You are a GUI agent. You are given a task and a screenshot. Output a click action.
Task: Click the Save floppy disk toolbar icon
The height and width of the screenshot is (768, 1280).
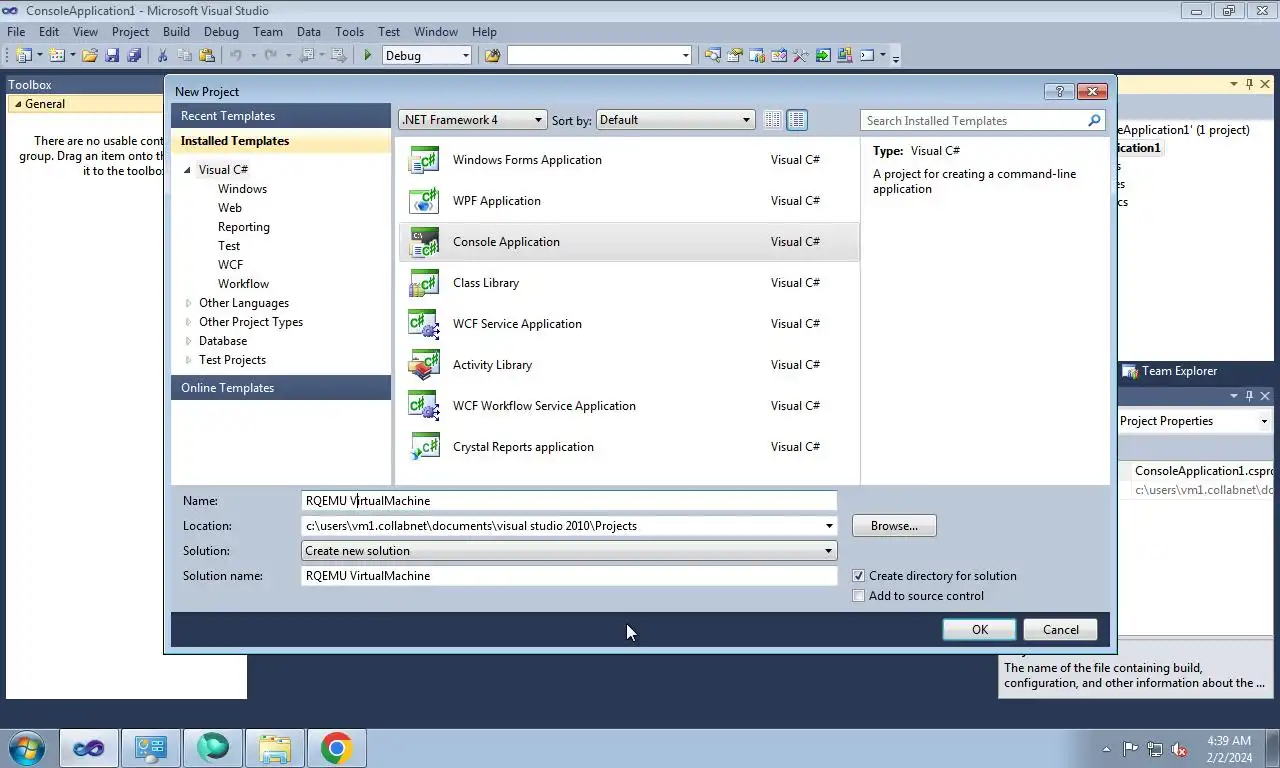click(112, 56)
